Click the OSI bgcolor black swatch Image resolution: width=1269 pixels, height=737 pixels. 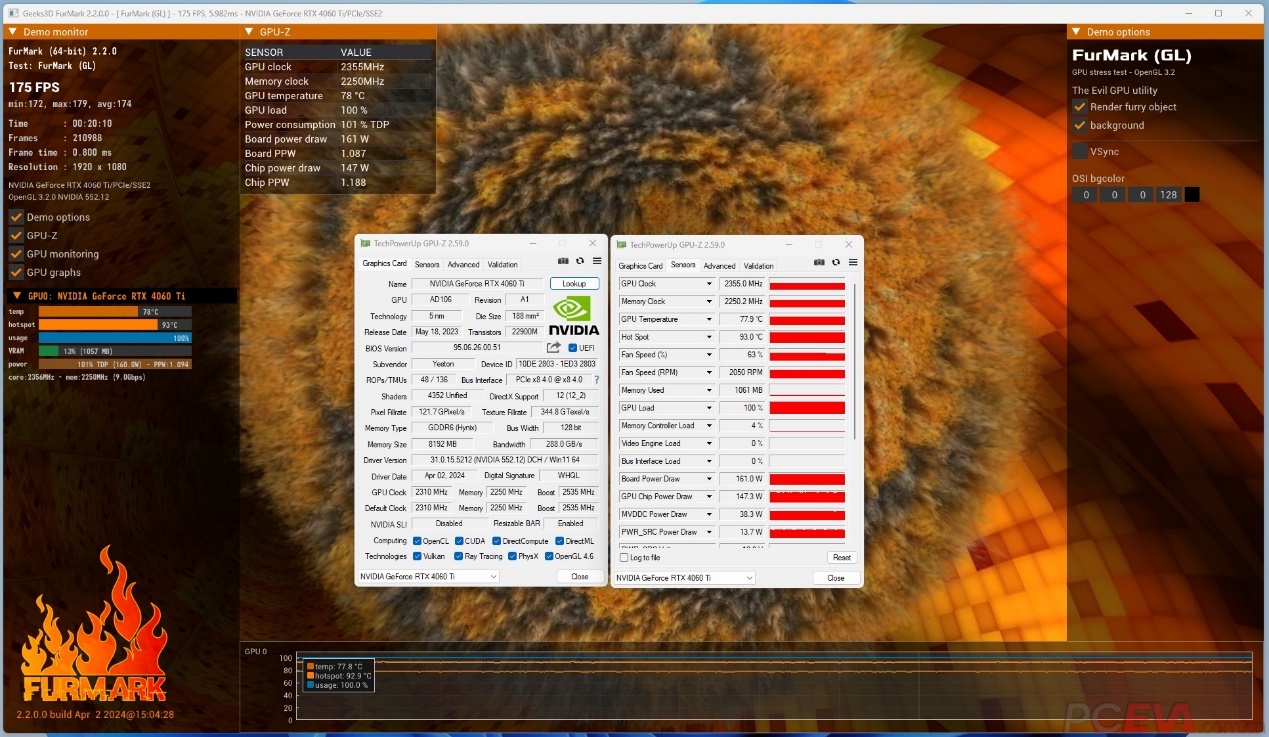click(x=1192, y=195)
